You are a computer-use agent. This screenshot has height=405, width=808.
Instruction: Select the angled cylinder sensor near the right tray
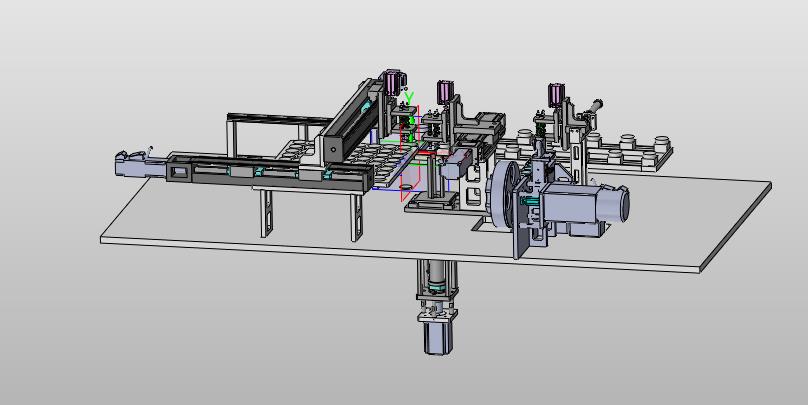(593, 109)
